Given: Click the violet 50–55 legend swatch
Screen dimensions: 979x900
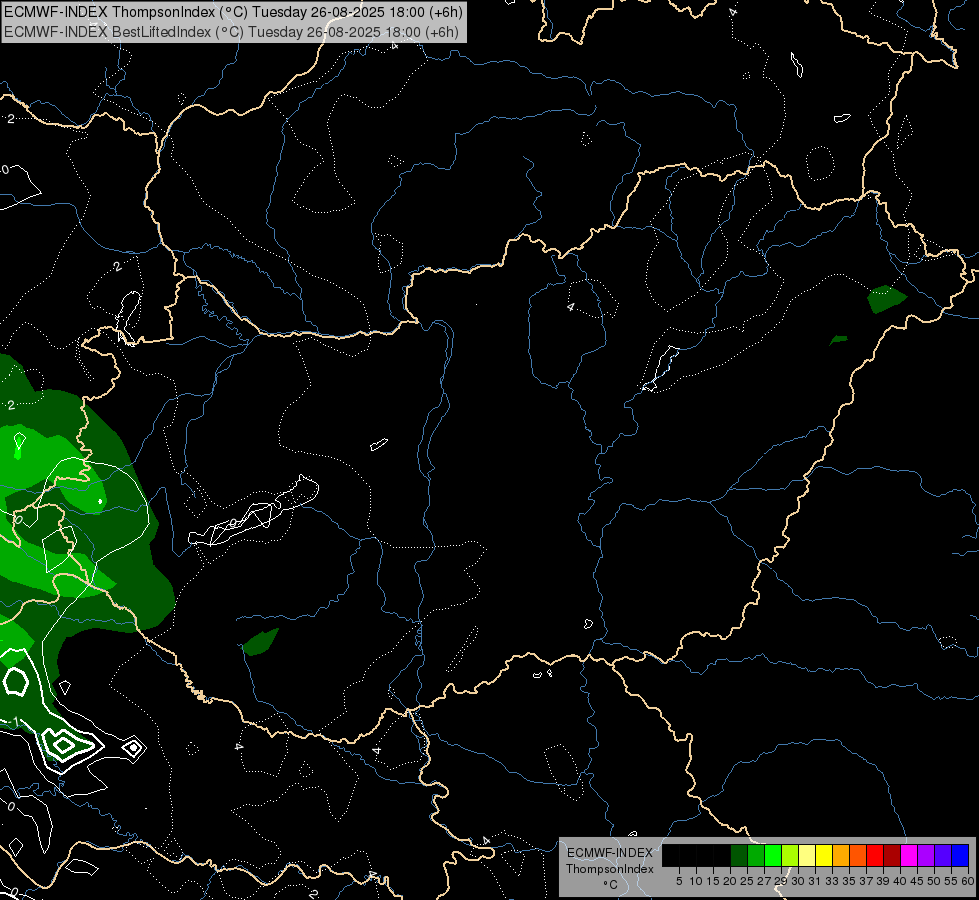Looking at the screenshot, I should [943, 855].
